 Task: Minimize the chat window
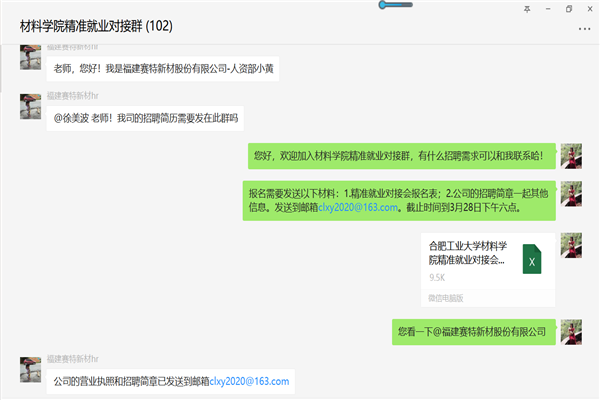(x=548, y=8)
